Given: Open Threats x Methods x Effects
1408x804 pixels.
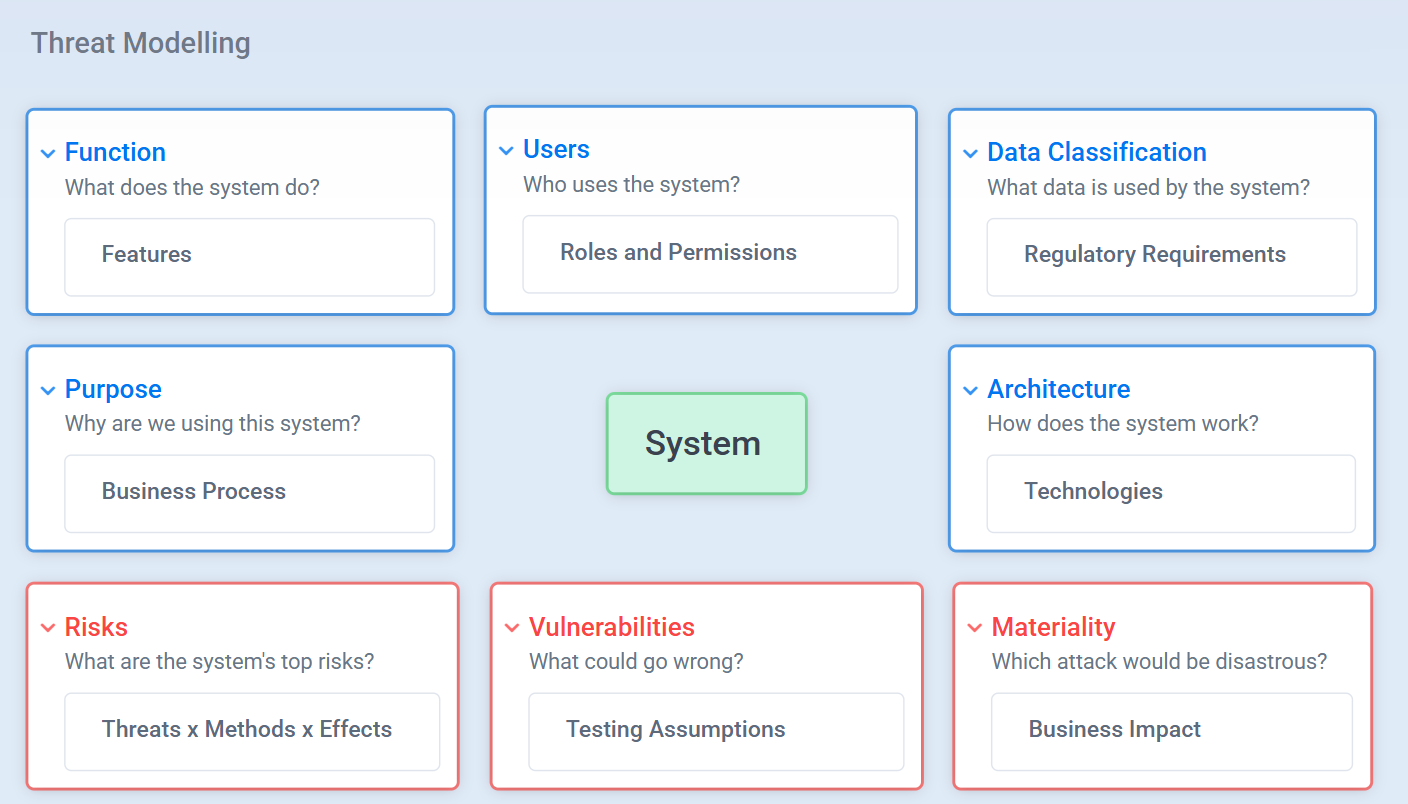Looking at the screenshot, I should click(252, 732).
